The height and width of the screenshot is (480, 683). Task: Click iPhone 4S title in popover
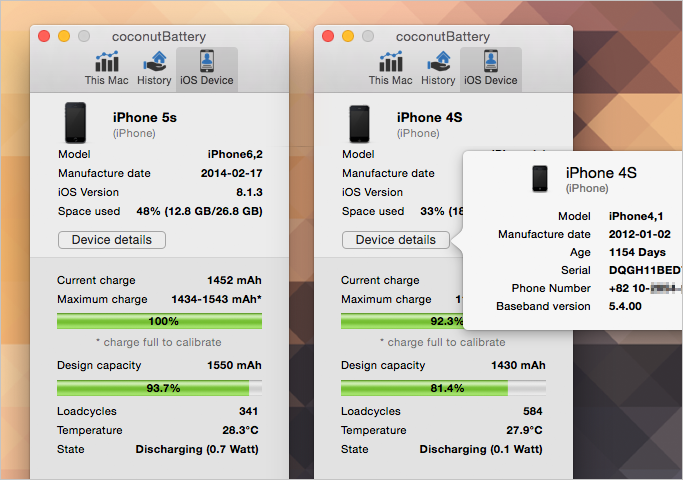[601, 173]
